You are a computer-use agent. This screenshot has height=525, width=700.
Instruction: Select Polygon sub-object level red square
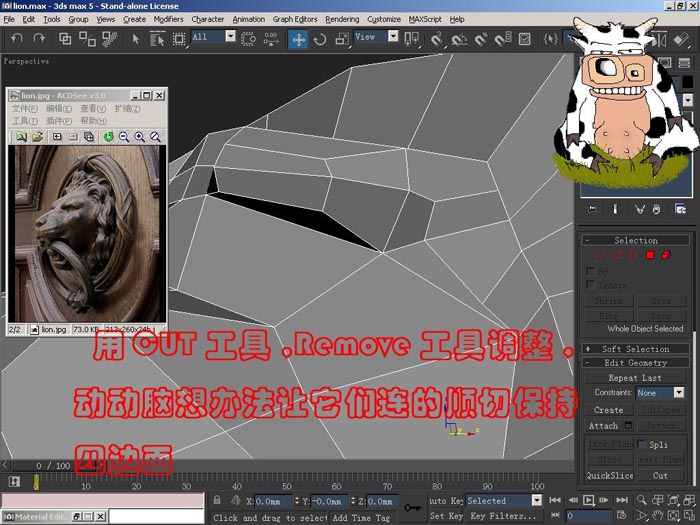click(650, 255)
